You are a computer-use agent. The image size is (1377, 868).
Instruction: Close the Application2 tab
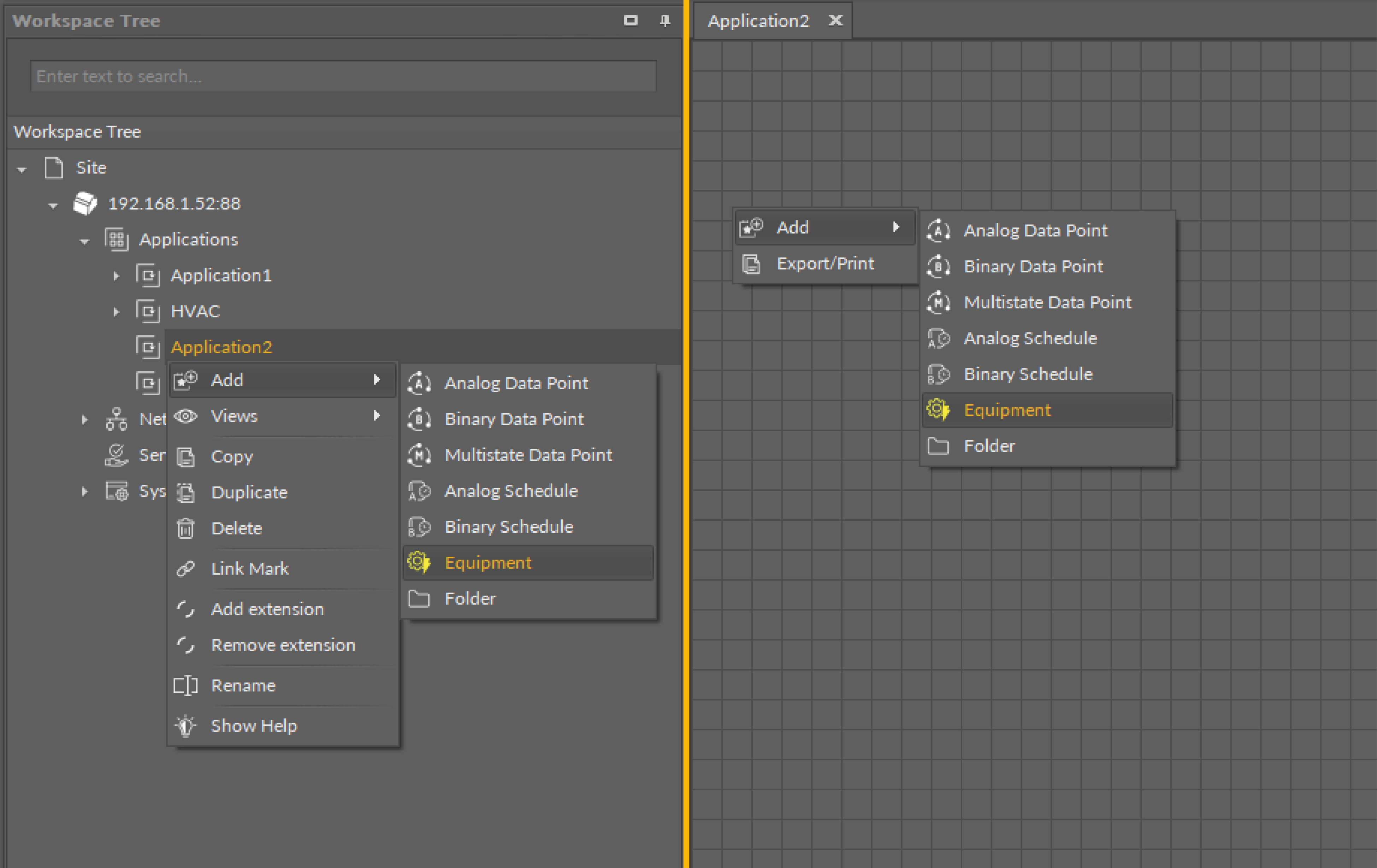(x=835, y=20)
